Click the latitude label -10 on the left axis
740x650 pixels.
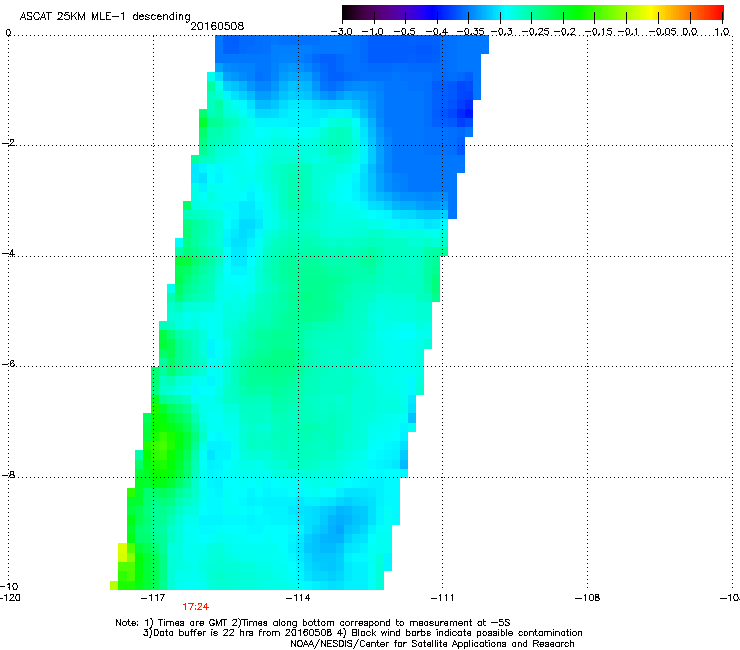pyautogui.click(x=9, y=586)
